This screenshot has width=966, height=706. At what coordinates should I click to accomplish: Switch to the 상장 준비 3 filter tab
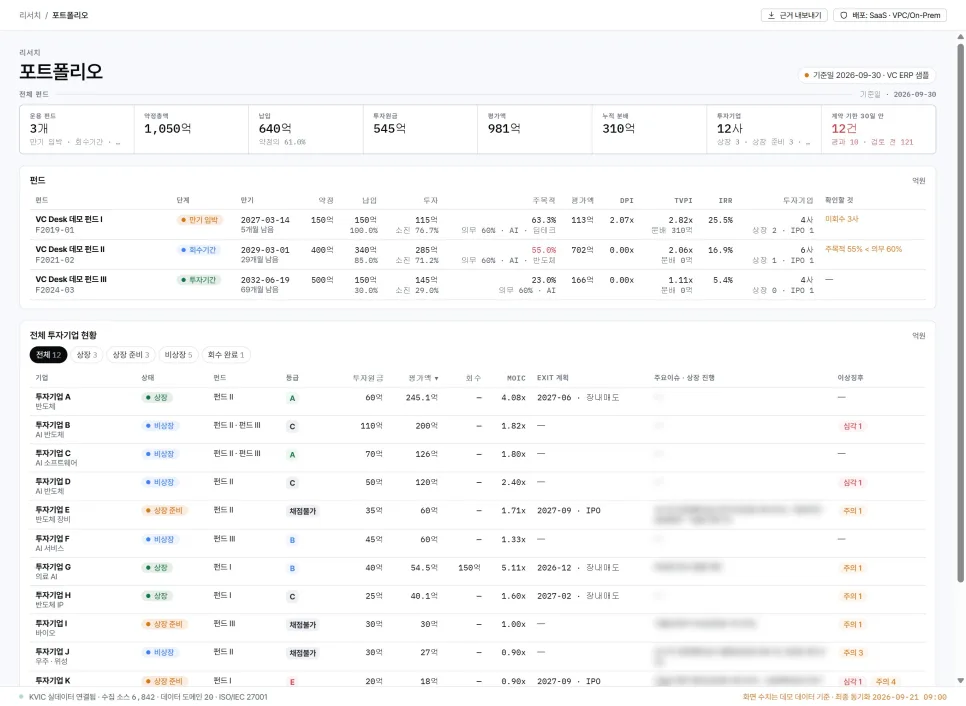pos(131,355)
